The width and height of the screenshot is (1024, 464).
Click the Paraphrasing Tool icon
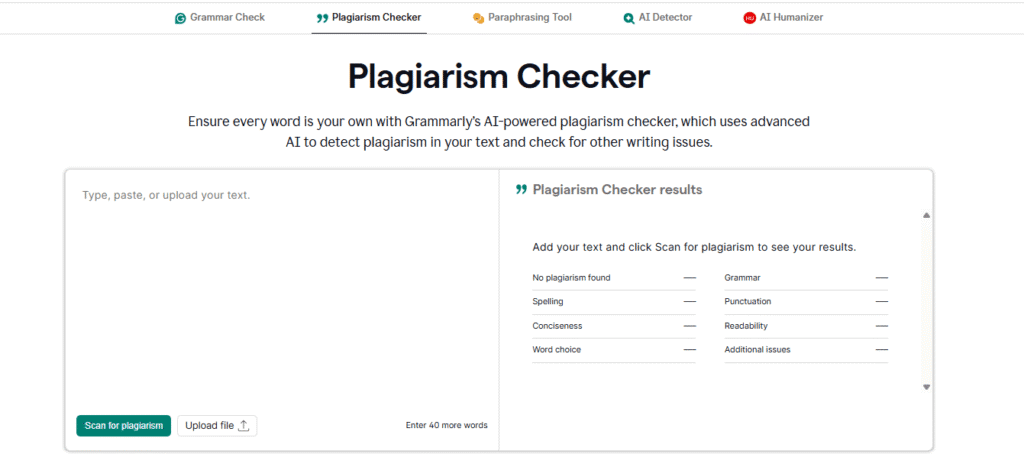478,18
